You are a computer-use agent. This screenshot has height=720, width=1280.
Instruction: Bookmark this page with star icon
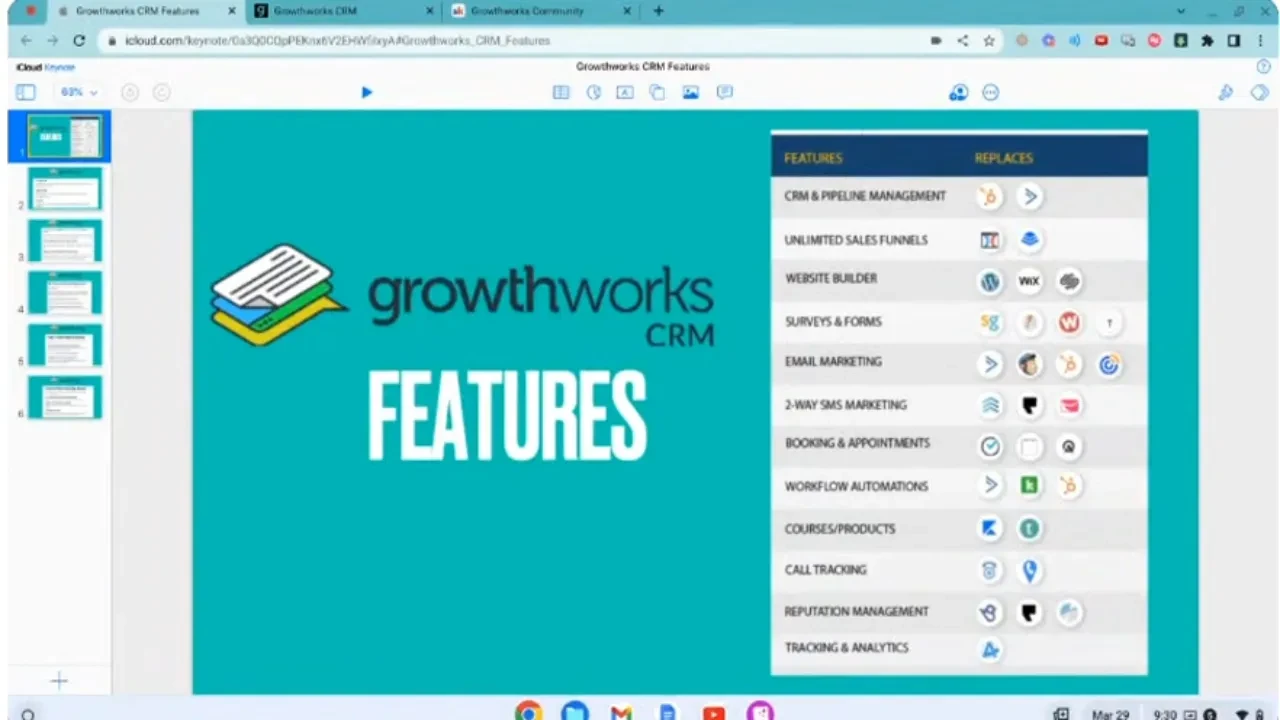(989, 41)
